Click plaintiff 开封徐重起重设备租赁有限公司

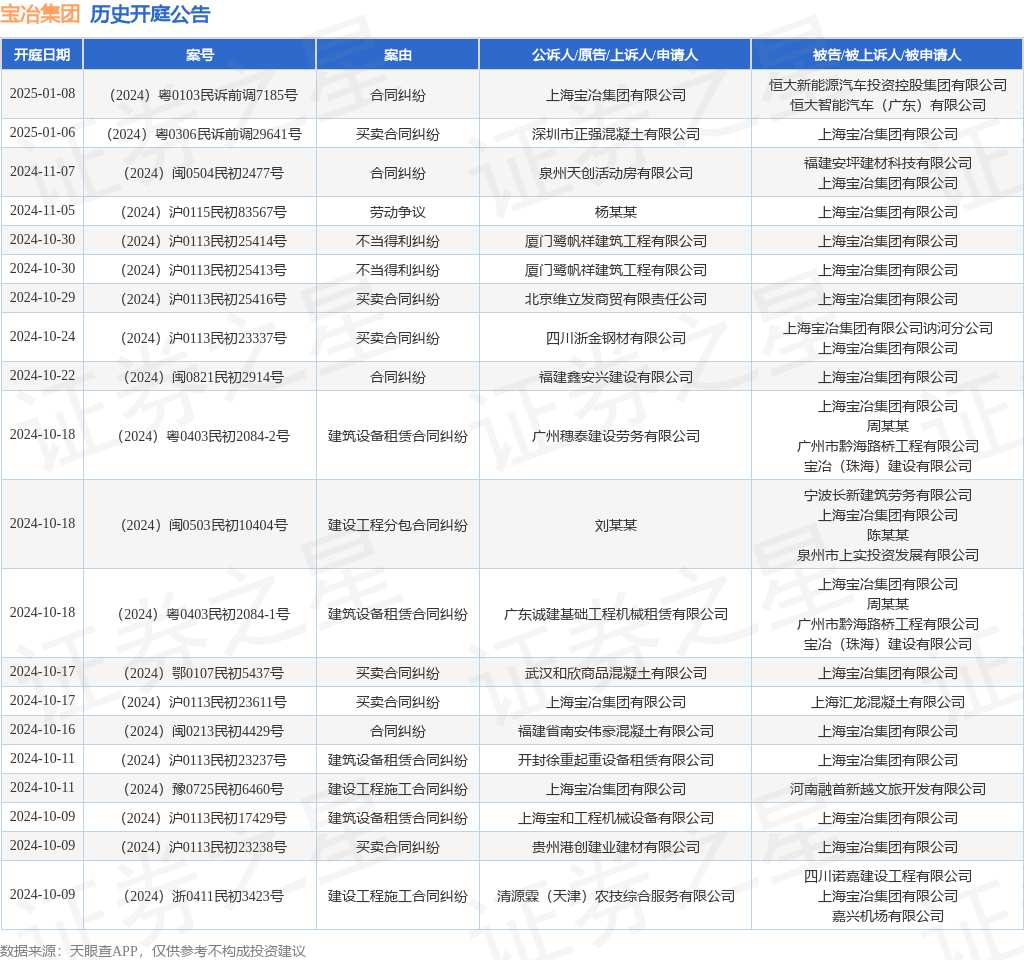[615, 760]
